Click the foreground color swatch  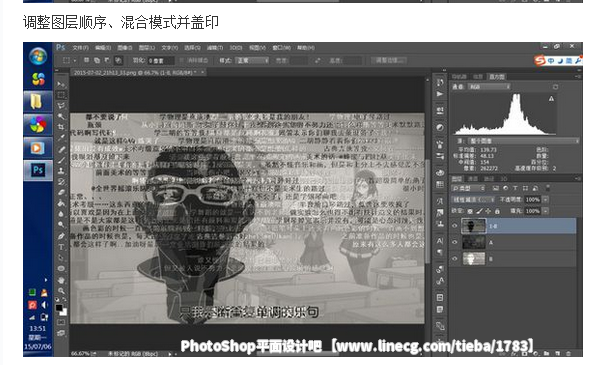59,308
